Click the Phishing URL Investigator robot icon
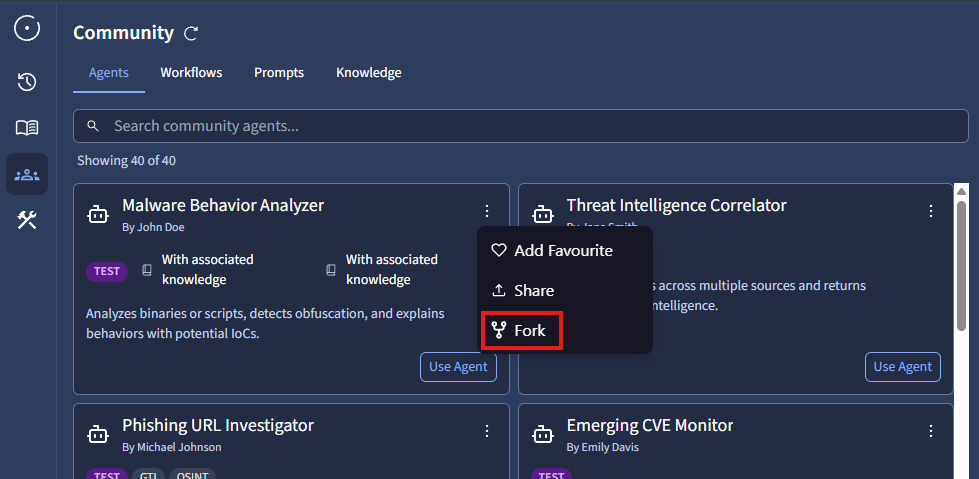This screenshot has height=479, width=979. click(98, 434)
